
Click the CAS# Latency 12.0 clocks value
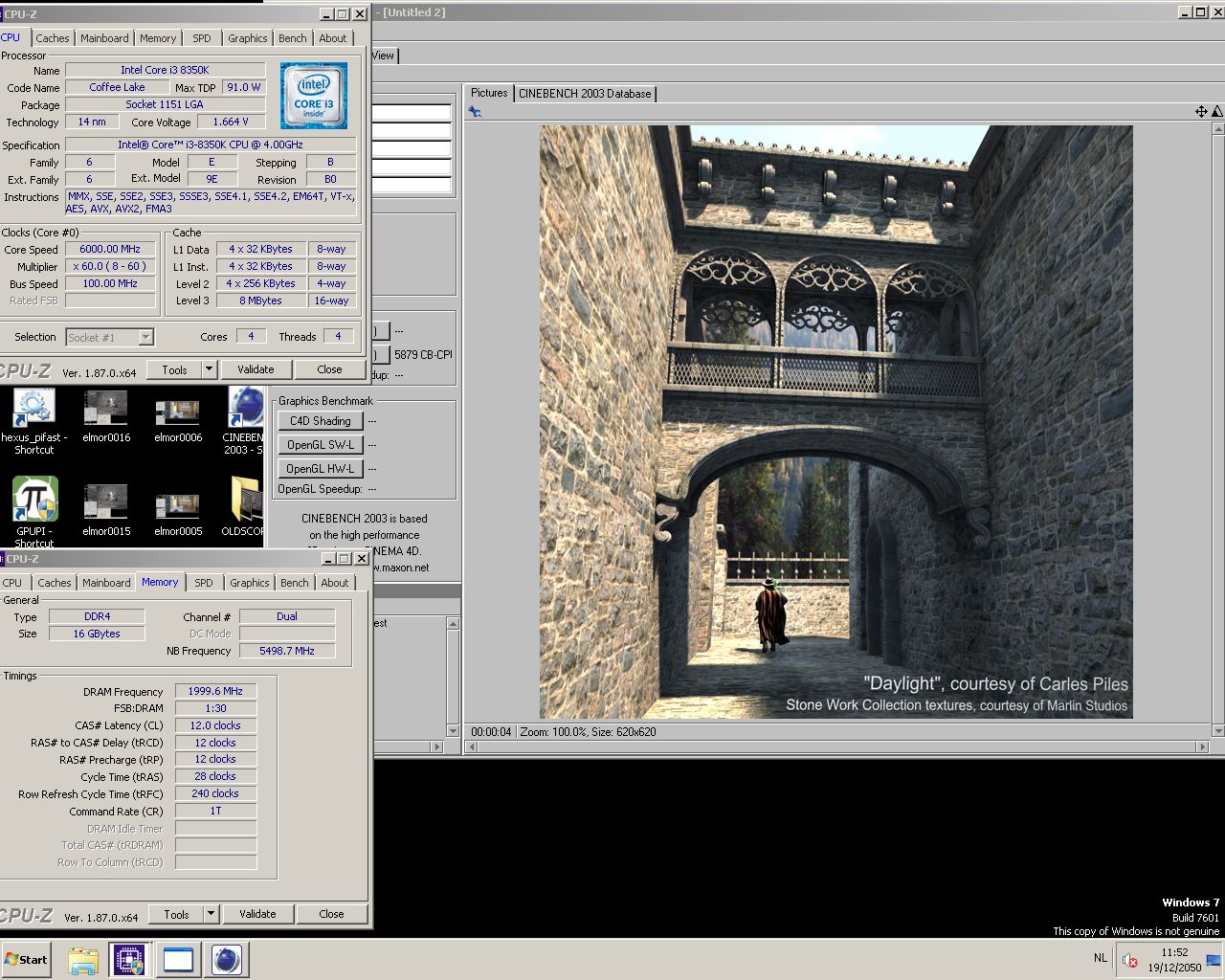[x=215, y=725]
